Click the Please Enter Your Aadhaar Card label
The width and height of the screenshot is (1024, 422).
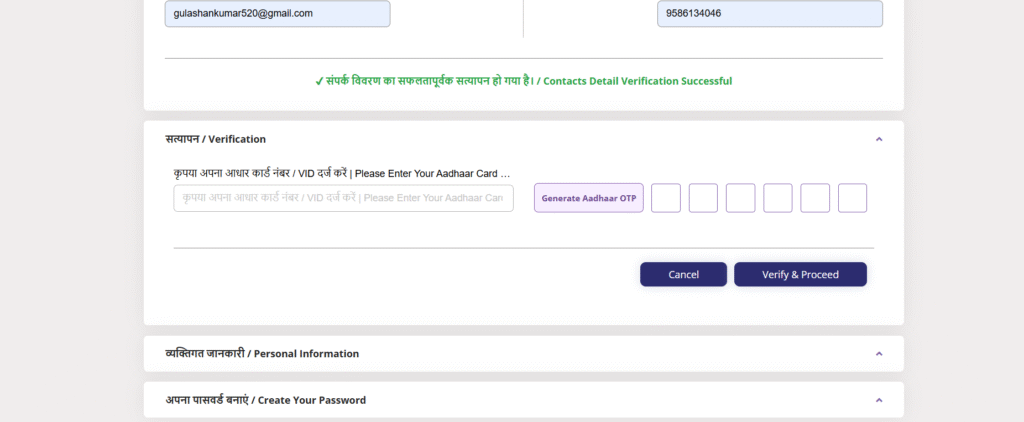coord(342,173)
